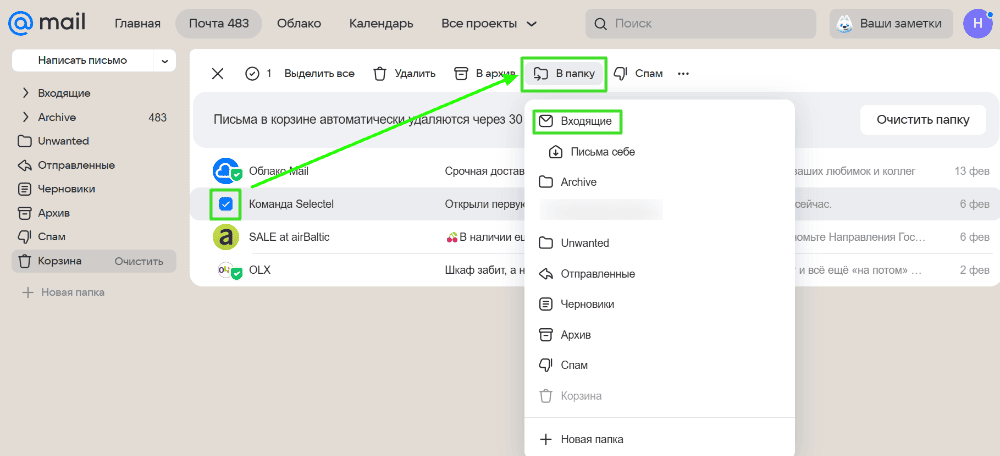Expand the Входящие folder in sidebar
1000x456 pixels.
pyautogui.click(x=26, y=93)
